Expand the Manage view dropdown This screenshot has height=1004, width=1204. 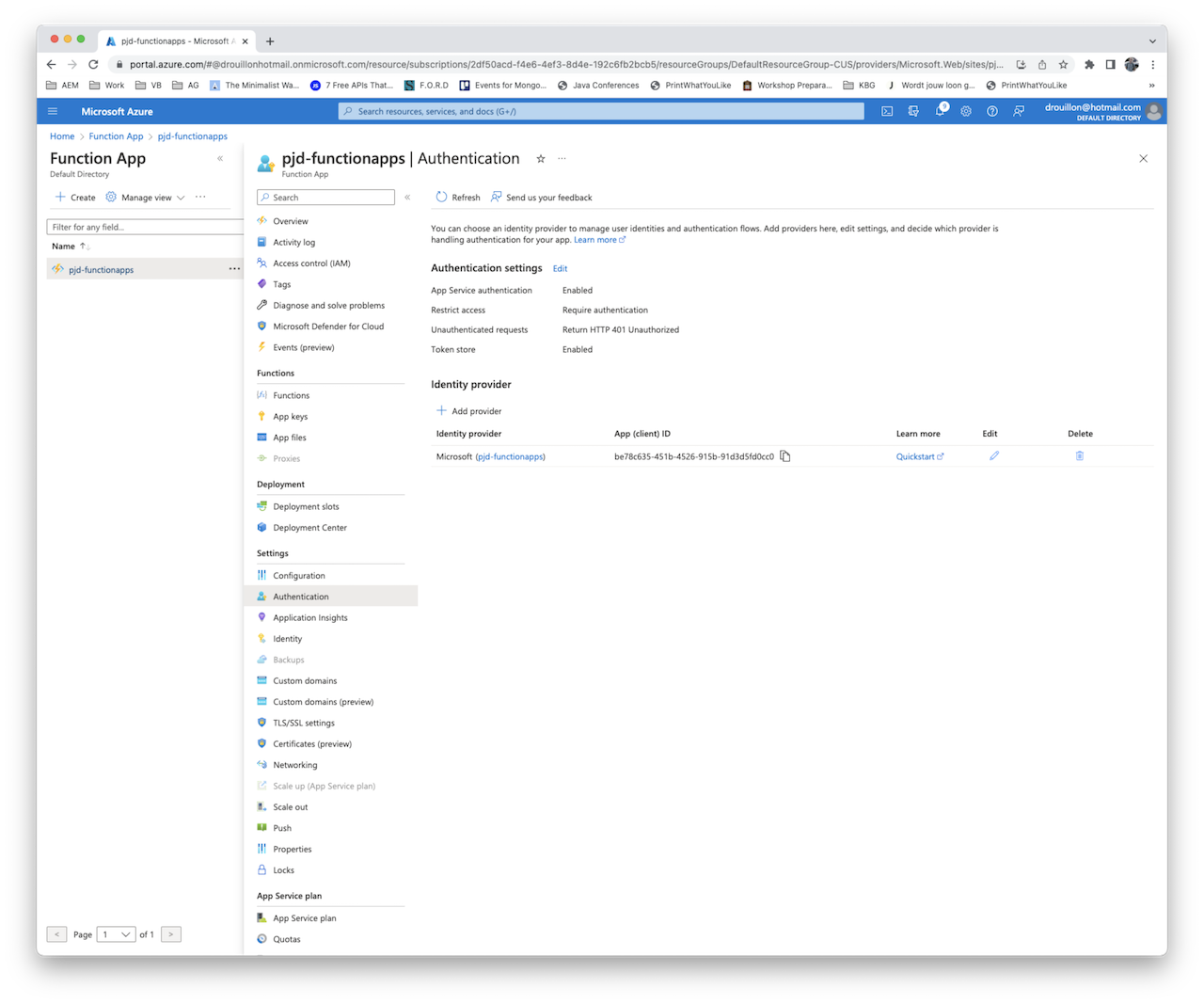pos(146,198)
